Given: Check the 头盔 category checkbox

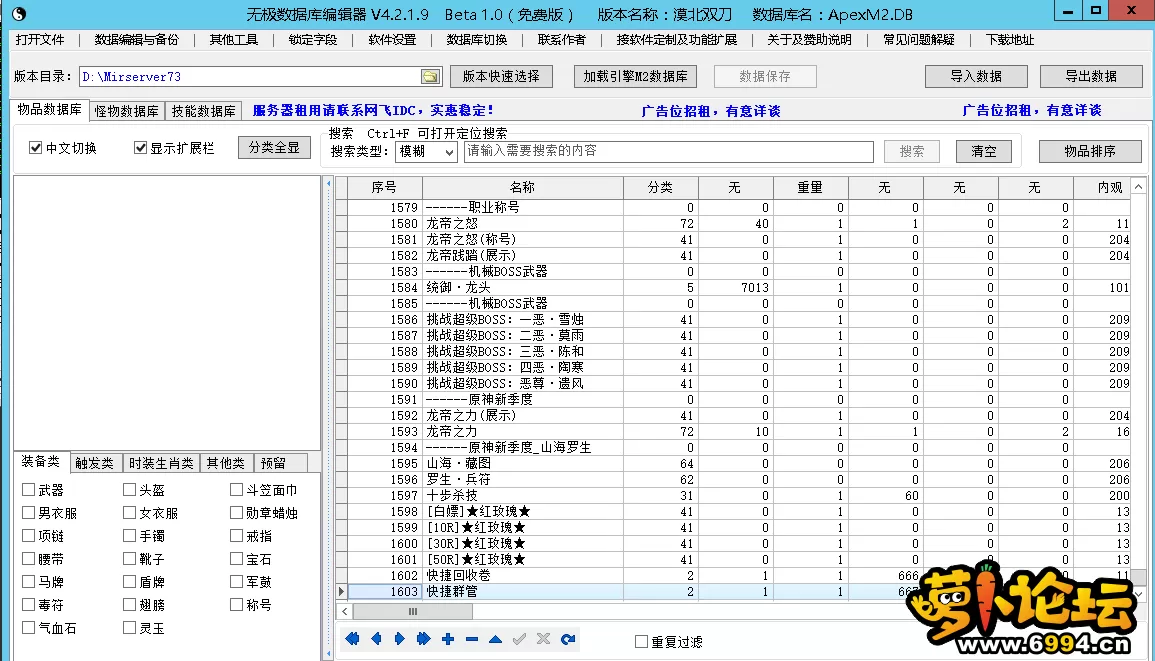Looking at the screenshot, I should click(130, 489).
